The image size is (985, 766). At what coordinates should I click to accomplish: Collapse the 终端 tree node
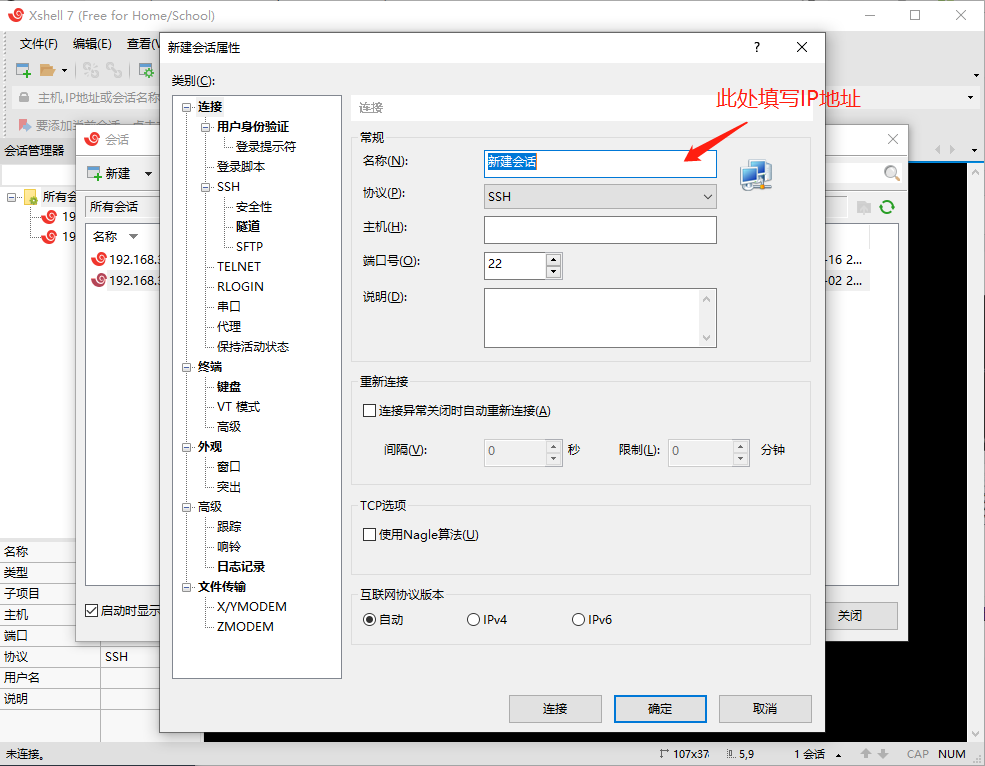[187, 367]
